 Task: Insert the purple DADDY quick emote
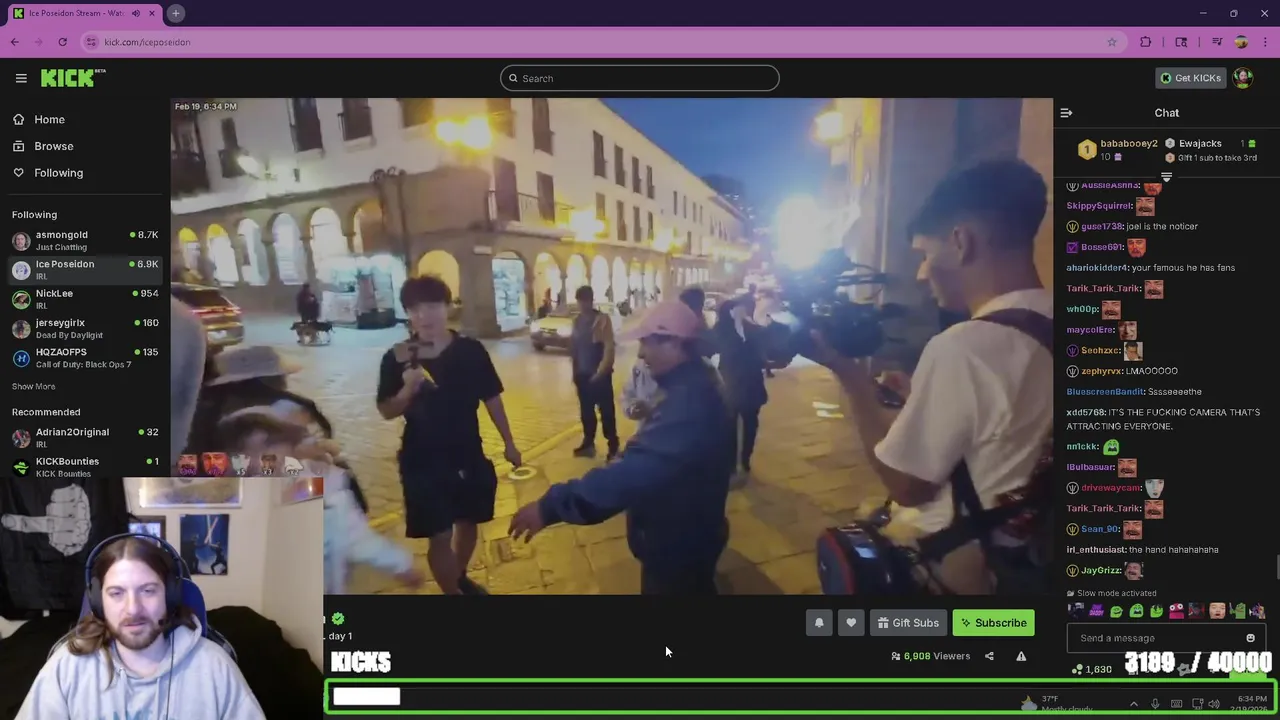[x=1096, y=611]
